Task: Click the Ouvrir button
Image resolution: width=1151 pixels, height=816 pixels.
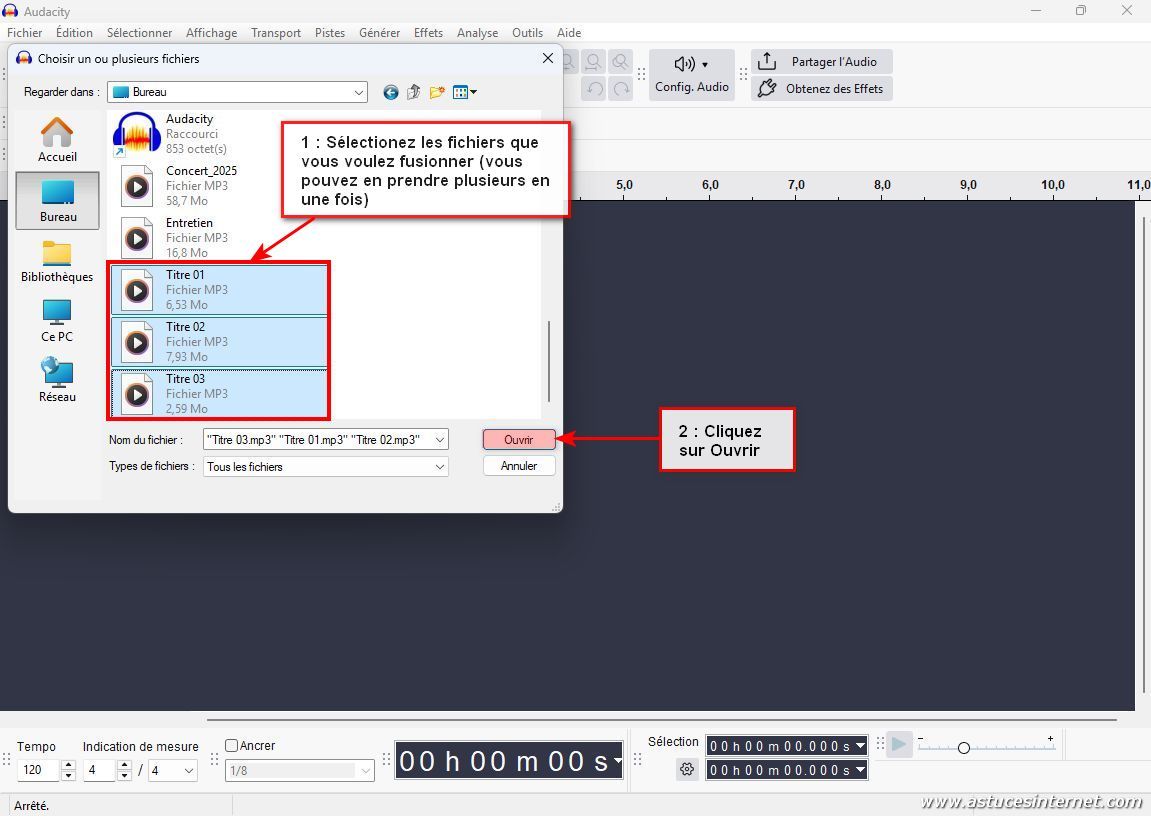Action: (x=518, y=440)
